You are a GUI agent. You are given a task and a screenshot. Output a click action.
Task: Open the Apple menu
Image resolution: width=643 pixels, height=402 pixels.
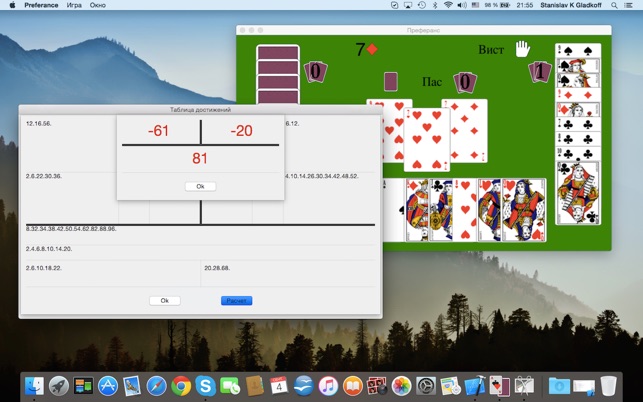[12, 5]
